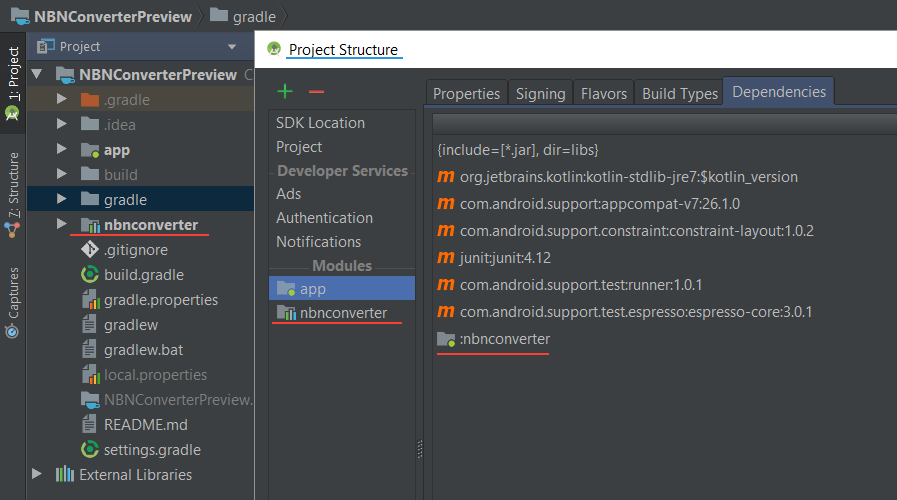Click the nbnconverter module icon in tree
The width and height of the screenshot is (897, 500).
[x=90, y=225]
